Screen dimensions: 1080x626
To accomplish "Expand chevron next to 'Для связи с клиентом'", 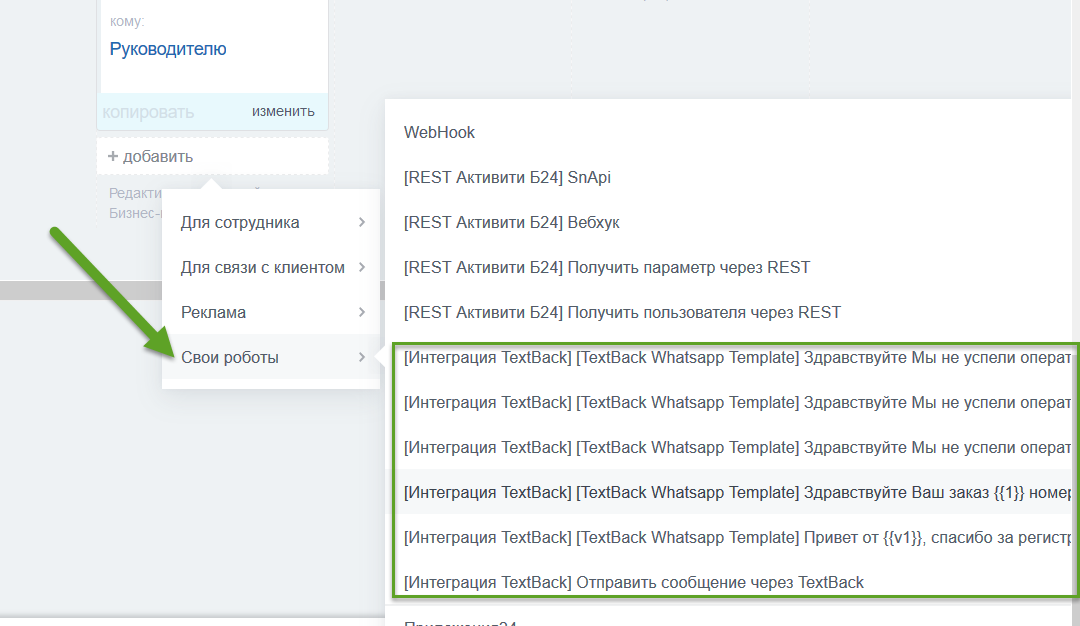I will (362, 267).
